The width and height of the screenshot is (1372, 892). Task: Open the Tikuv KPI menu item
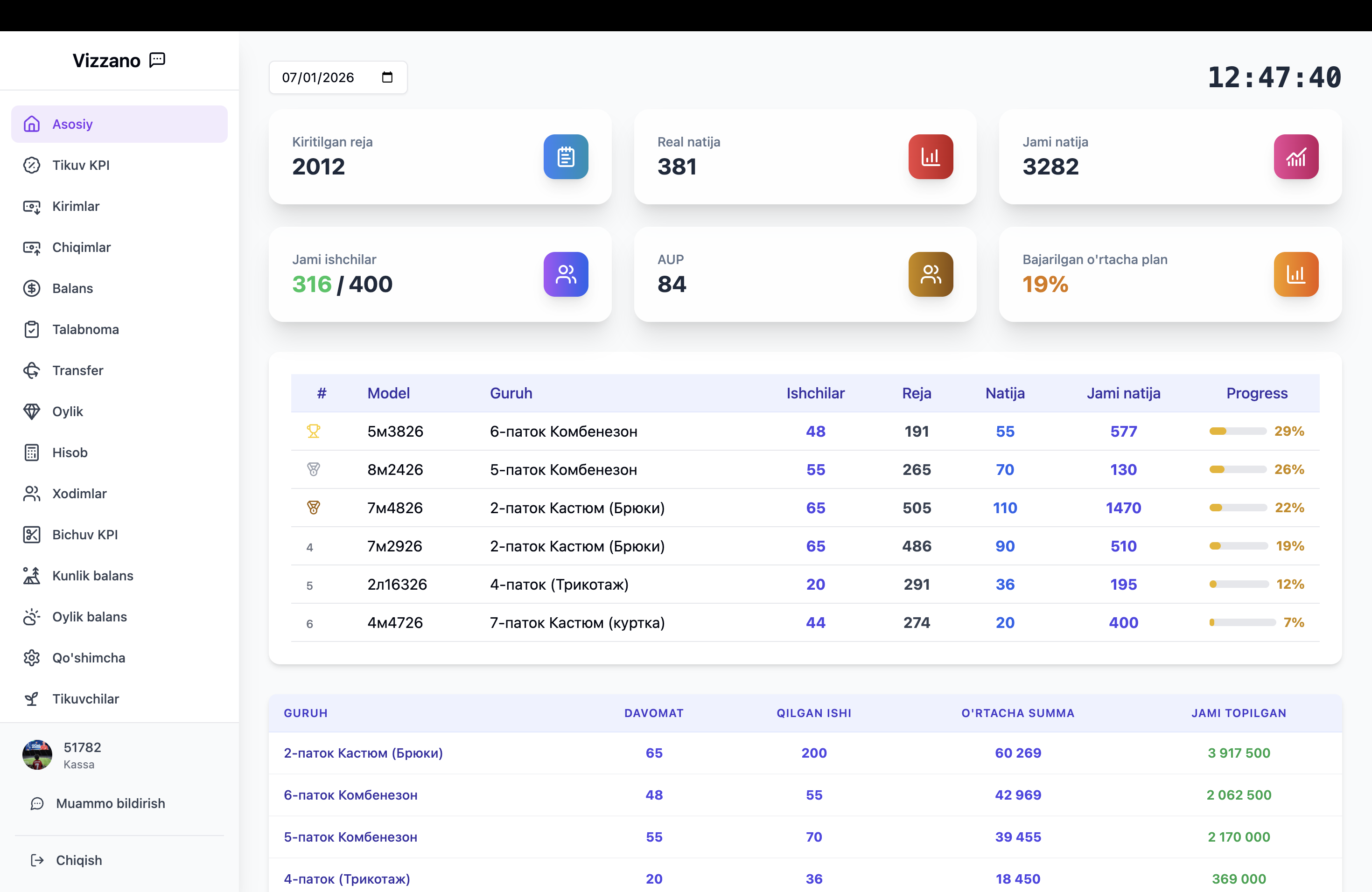coord(81,165)
